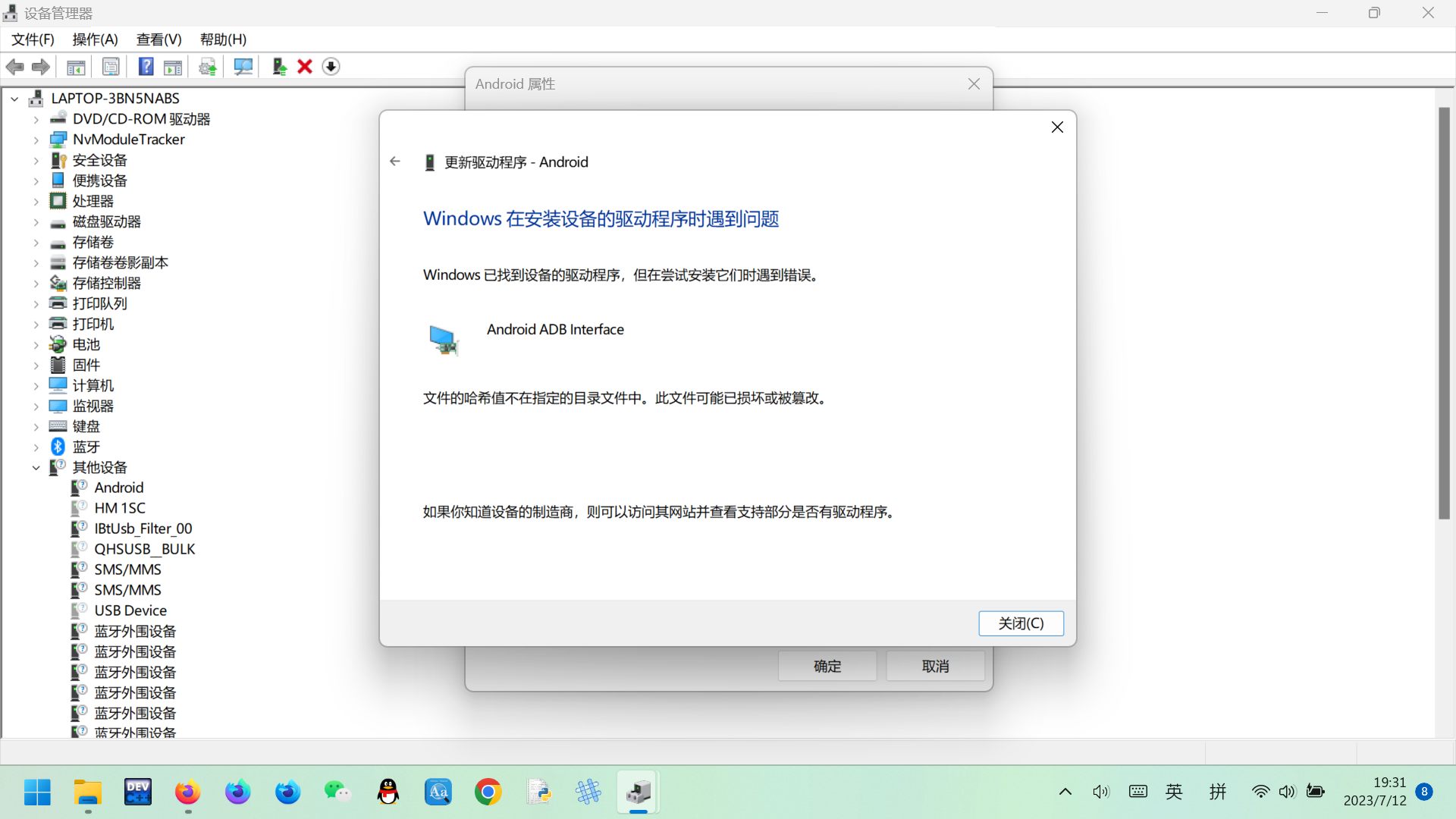
Task: Expand the 打印队列 category
Action: [36, 303]
